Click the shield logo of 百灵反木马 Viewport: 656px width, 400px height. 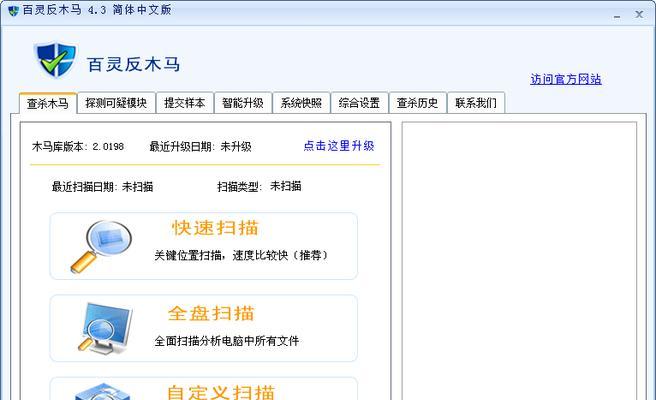[x=55, y=60]
